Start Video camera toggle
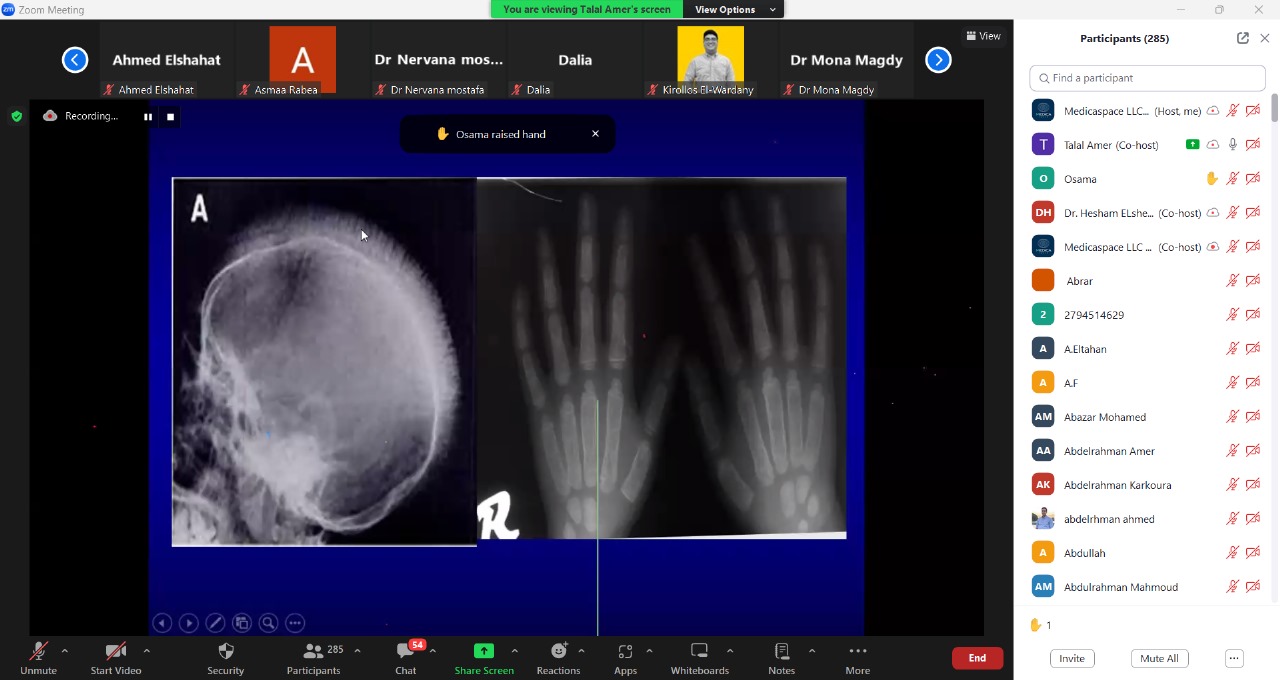Viewport: 1280px width, 680px height. click(116, 652)
